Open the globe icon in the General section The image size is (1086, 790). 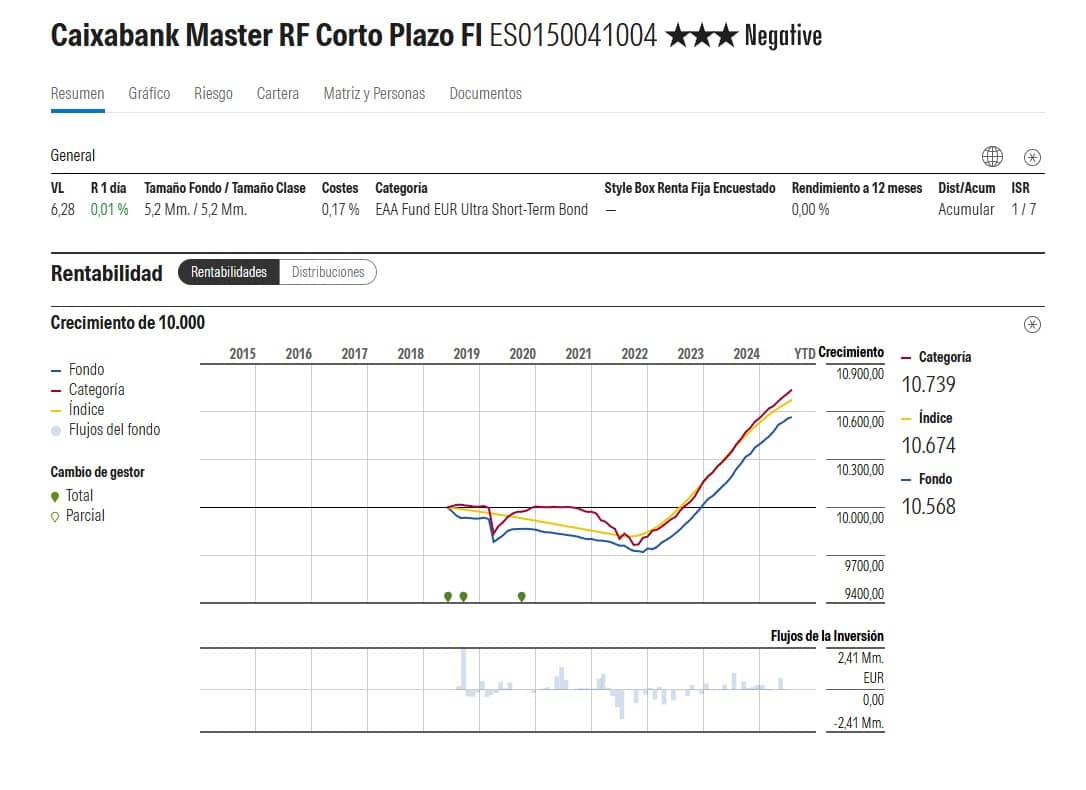pos(992,156)
